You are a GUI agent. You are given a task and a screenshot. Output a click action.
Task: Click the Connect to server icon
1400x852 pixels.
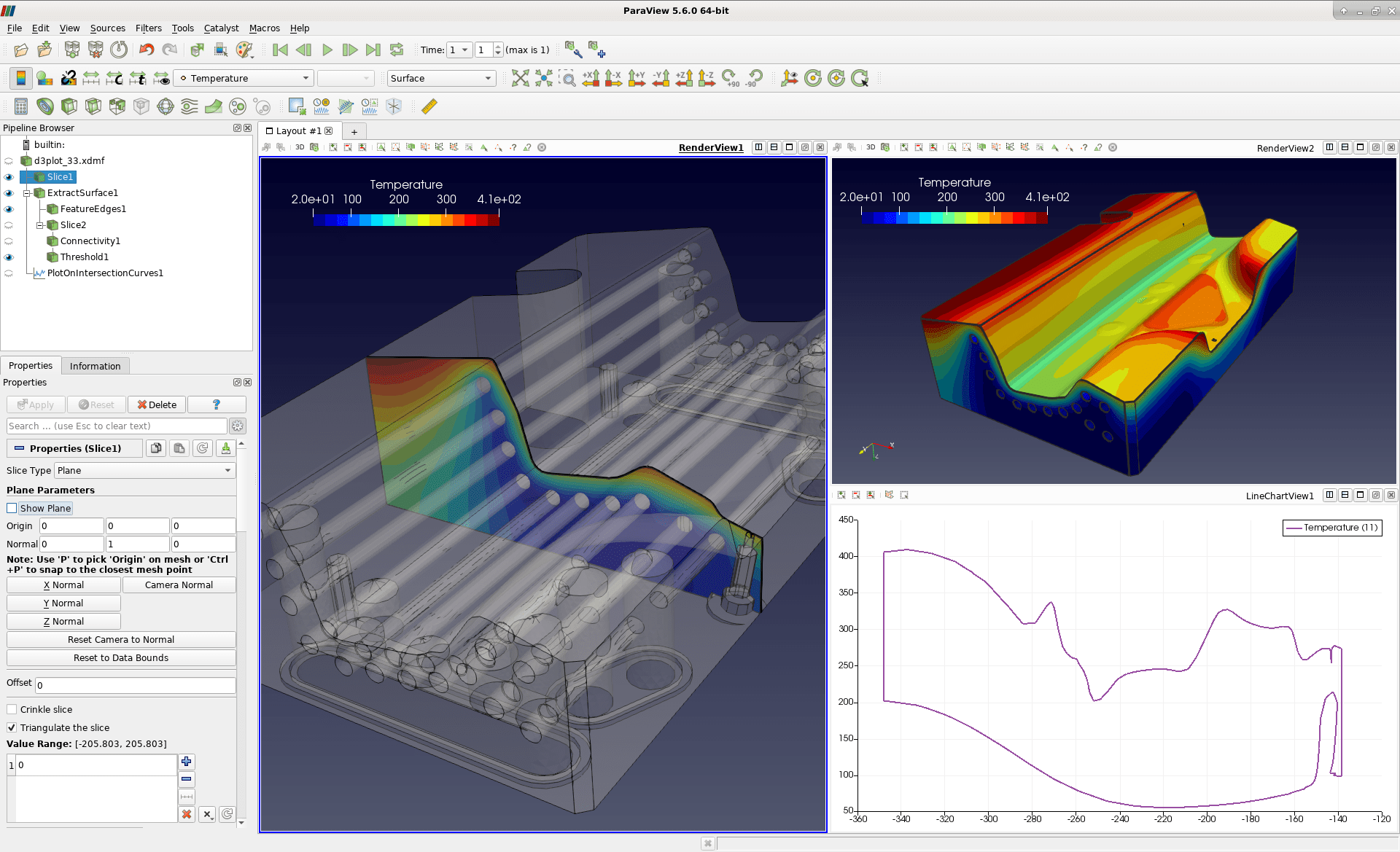pyautogui.click(x=71, y=50)
